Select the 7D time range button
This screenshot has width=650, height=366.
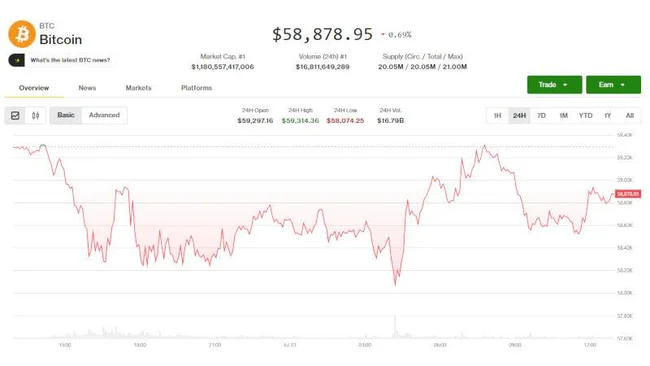(541, 116)
